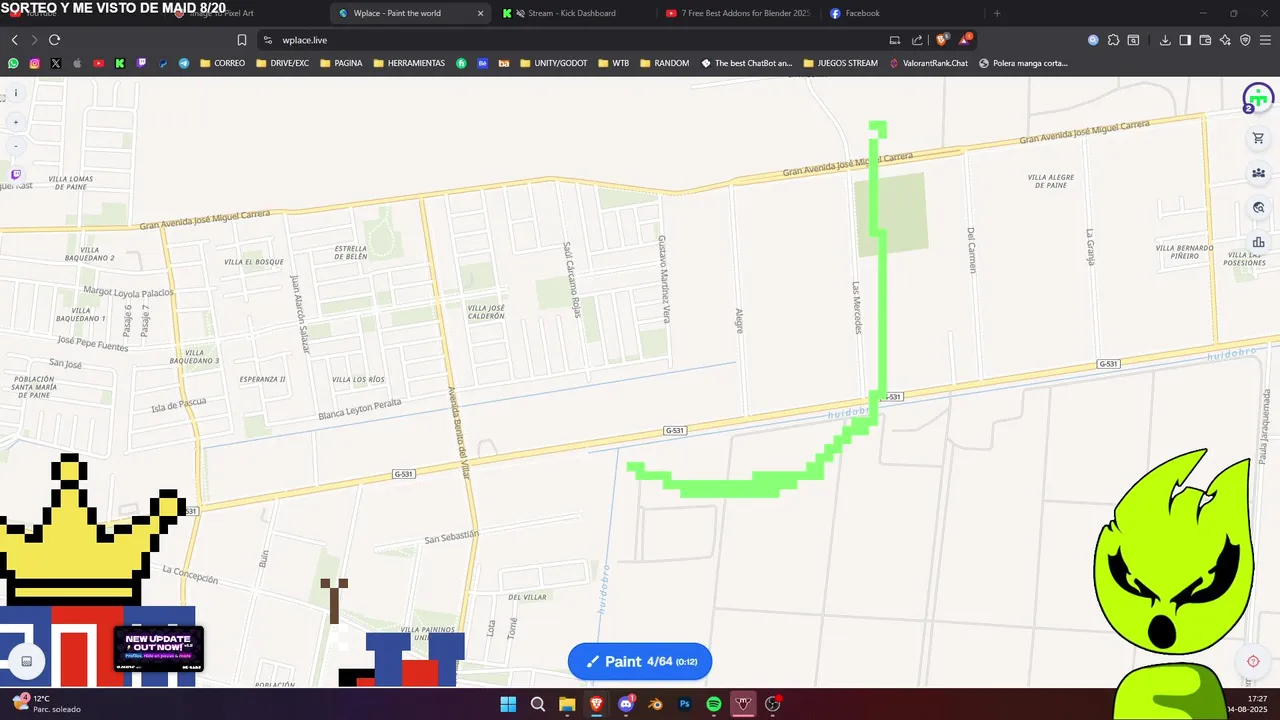Open the wplace user profile avatar

[1258, 98]
